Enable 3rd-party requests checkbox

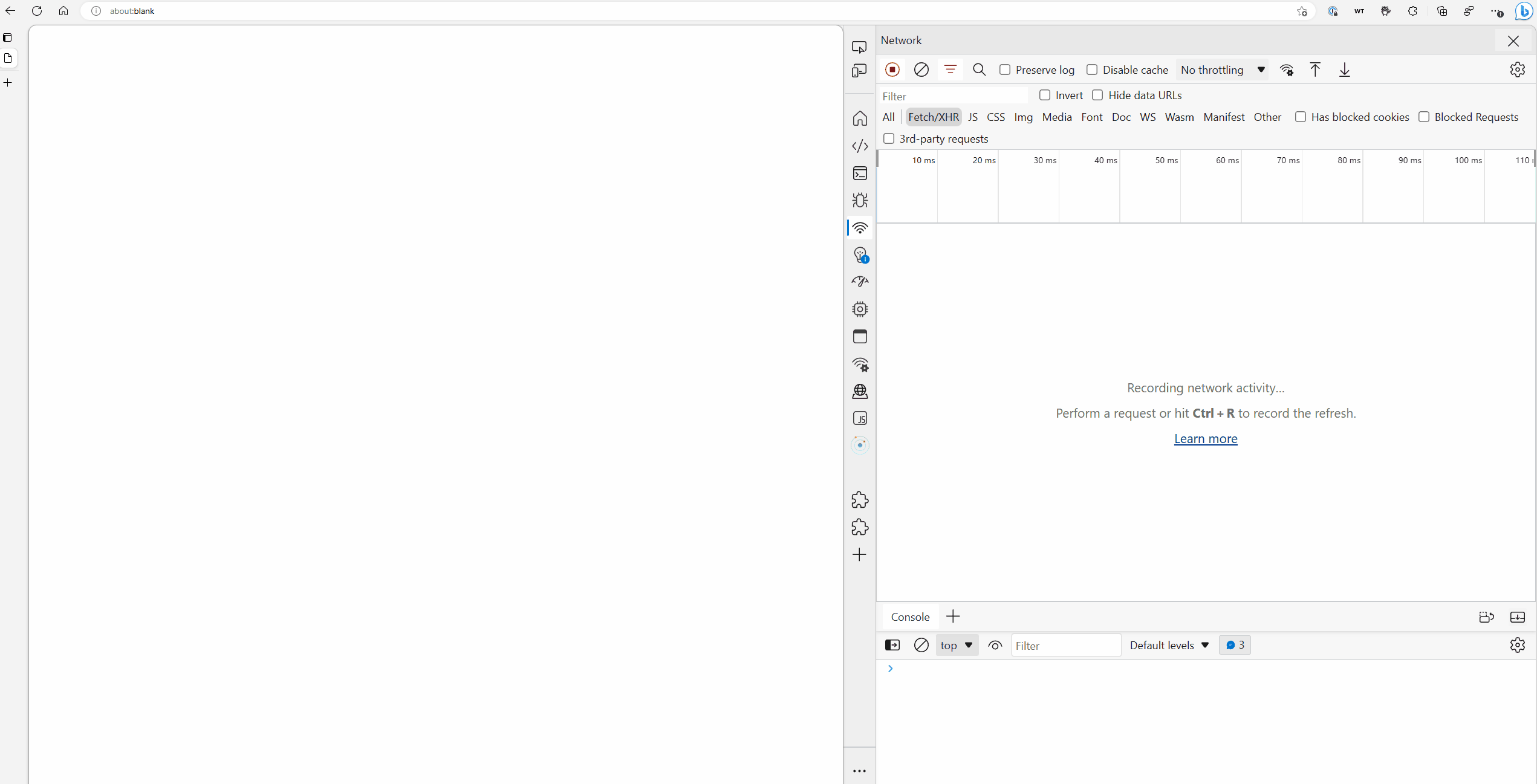click(x=888, y=138)
